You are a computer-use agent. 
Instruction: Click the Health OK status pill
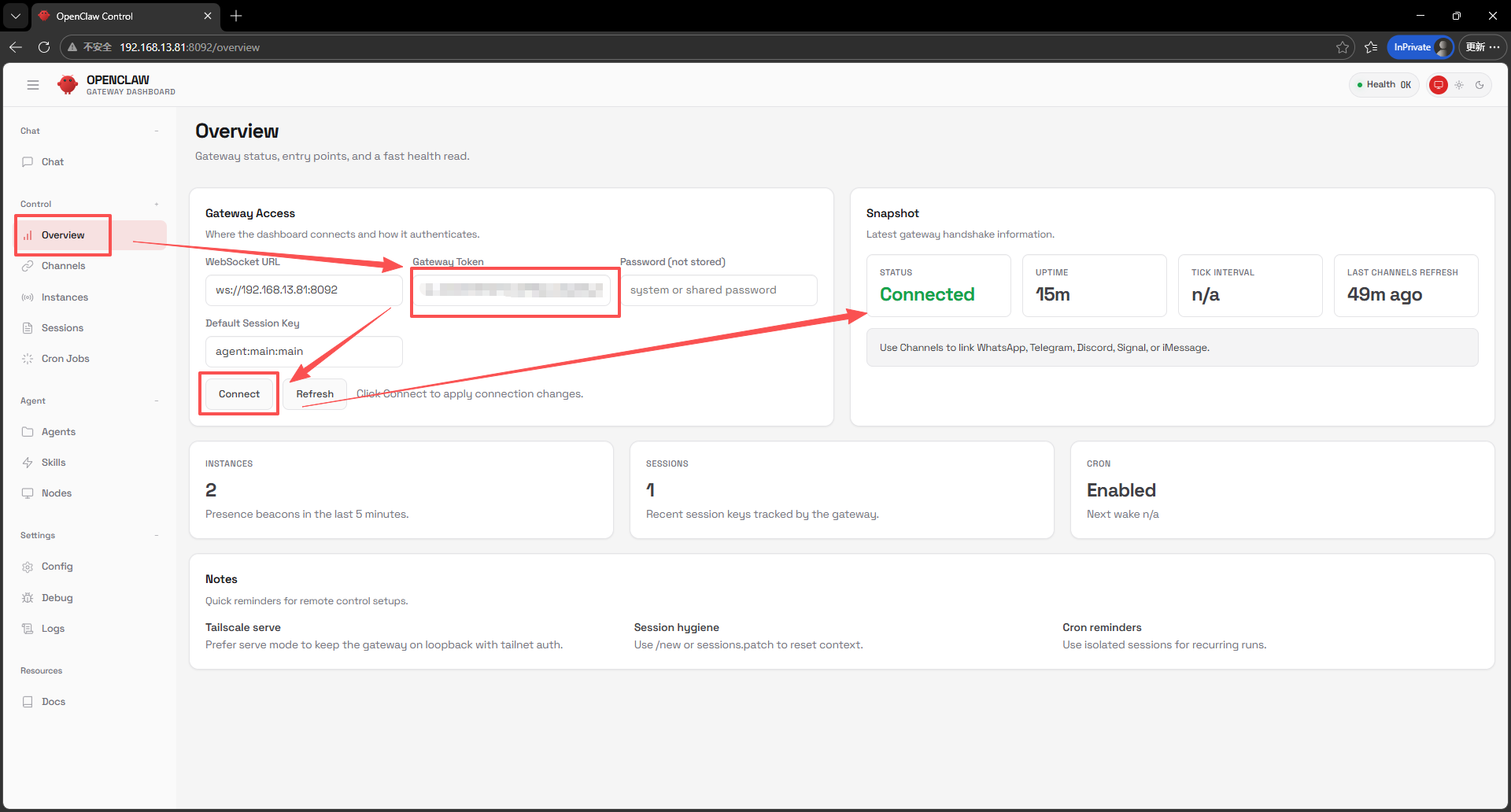(1384, 85)
